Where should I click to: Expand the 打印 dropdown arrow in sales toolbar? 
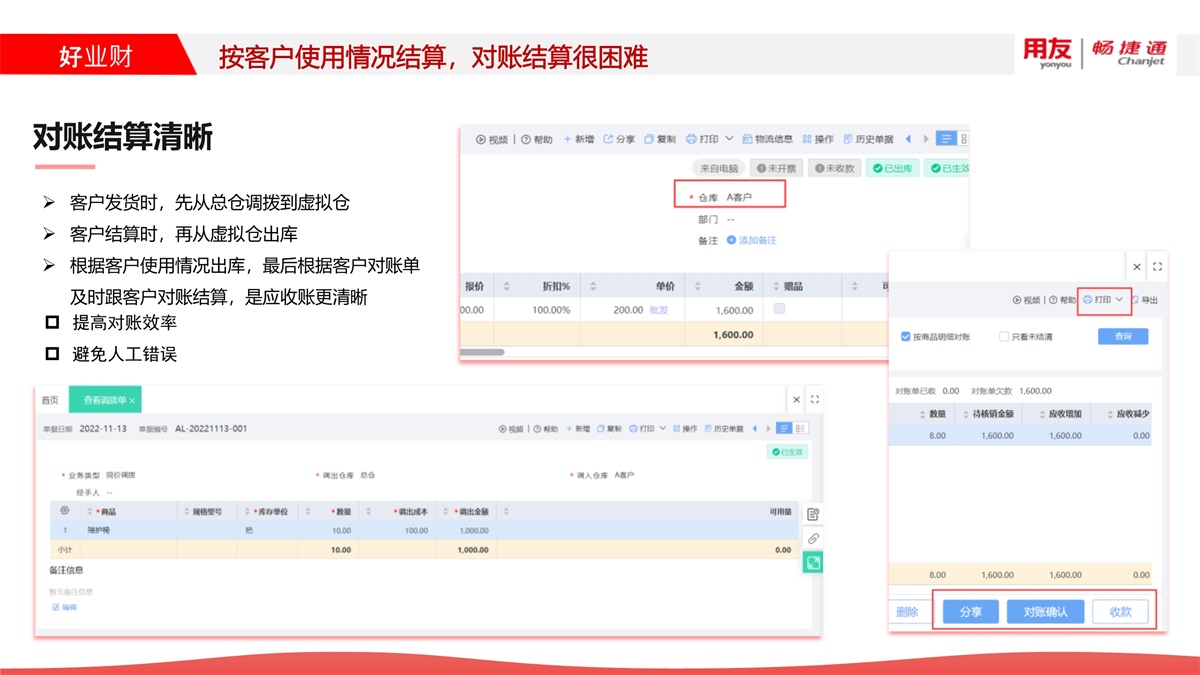point(729,139)
